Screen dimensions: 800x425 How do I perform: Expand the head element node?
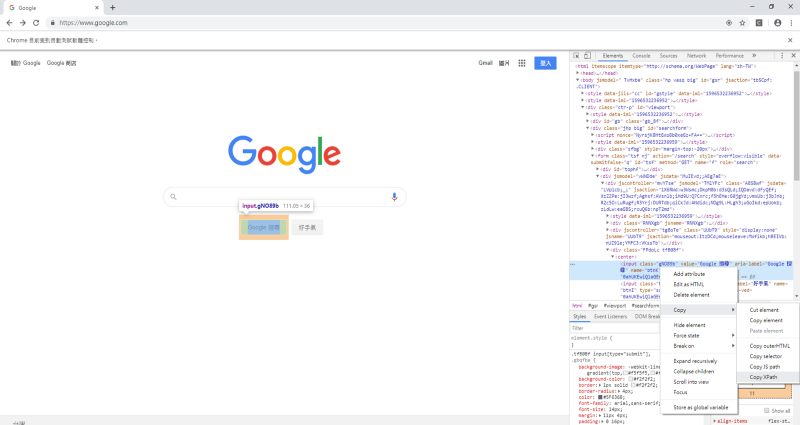pyautogui.click(x=578, y=73)
